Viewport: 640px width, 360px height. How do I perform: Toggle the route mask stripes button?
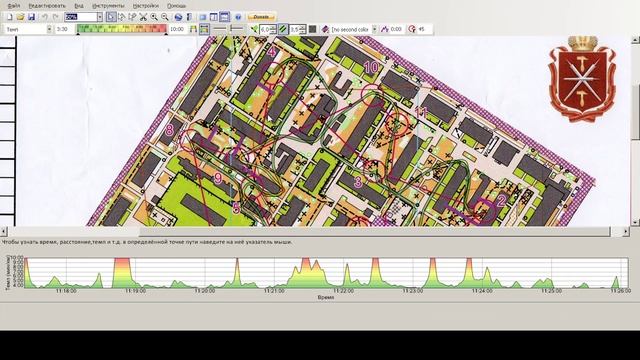[x=283, y=29]
